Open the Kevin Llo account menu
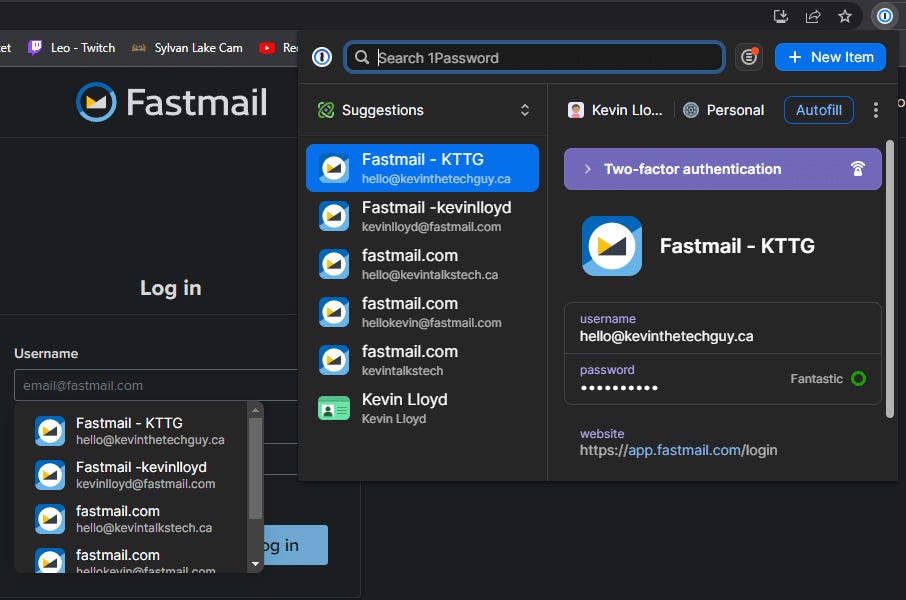This screenshot has width=906, height=600. (610, 110)
